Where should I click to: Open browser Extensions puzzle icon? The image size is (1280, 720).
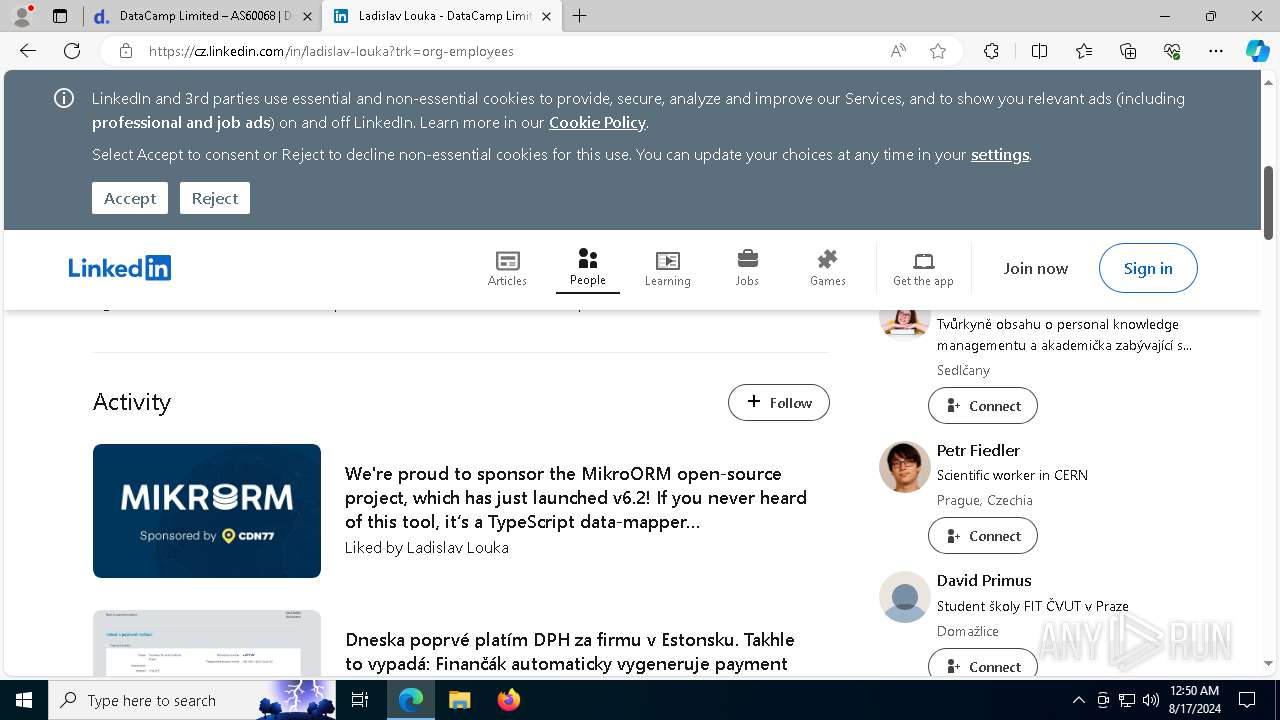[x=991, y=51]
